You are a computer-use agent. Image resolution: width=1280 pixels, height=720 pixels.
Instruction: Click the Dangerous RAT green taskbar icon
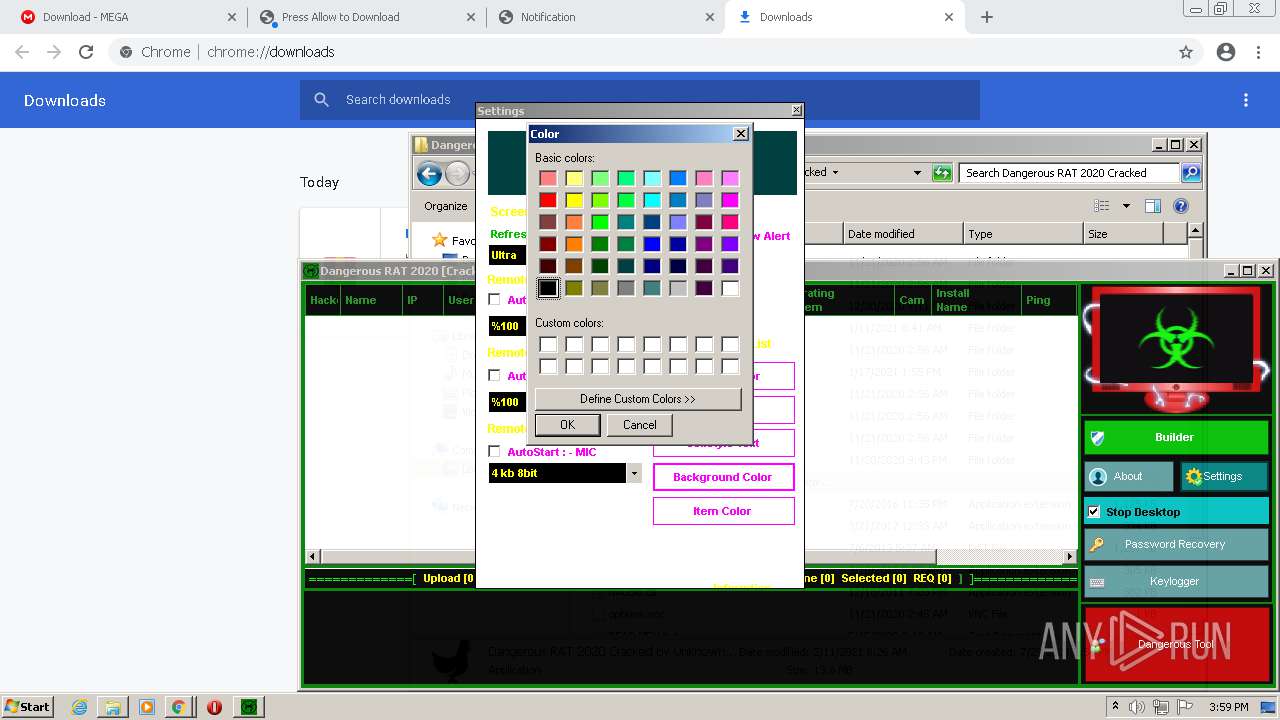(x=248, y=707)
